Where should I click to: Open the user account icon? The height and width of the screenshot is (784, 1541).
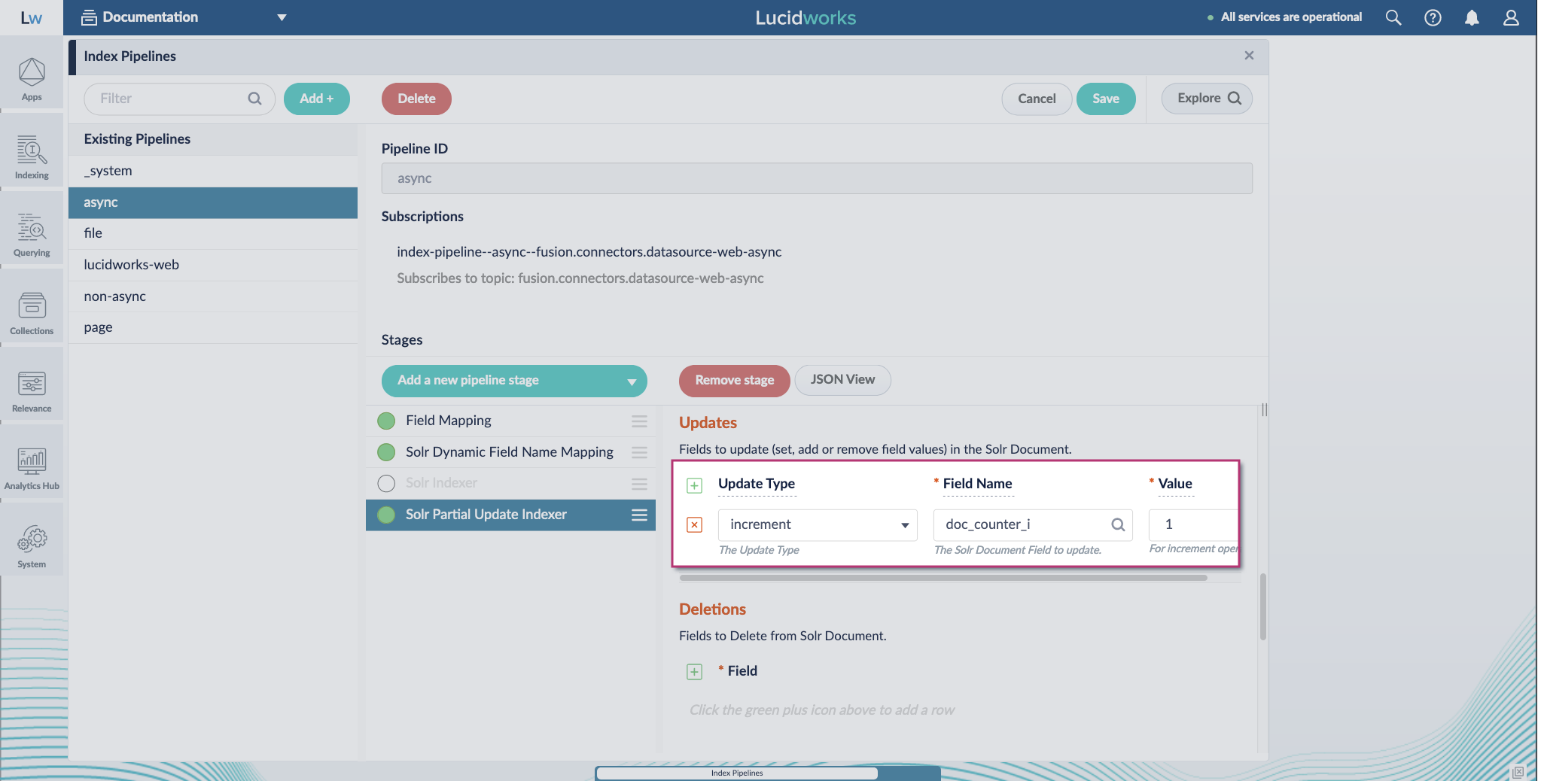(1511, 17)
